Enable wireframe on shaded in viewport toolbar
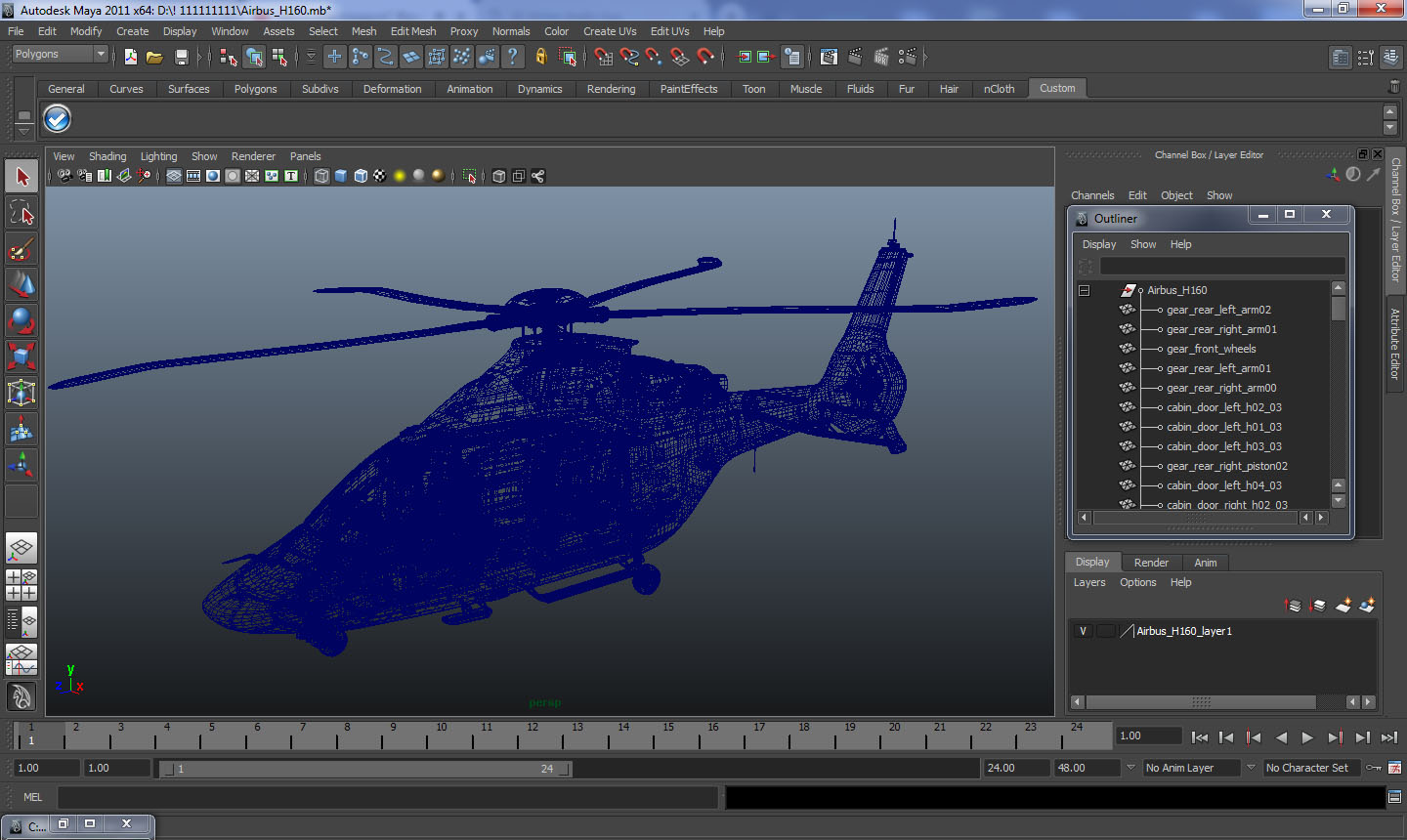Viewport: 1407px width, 840px height. [361, 176]
